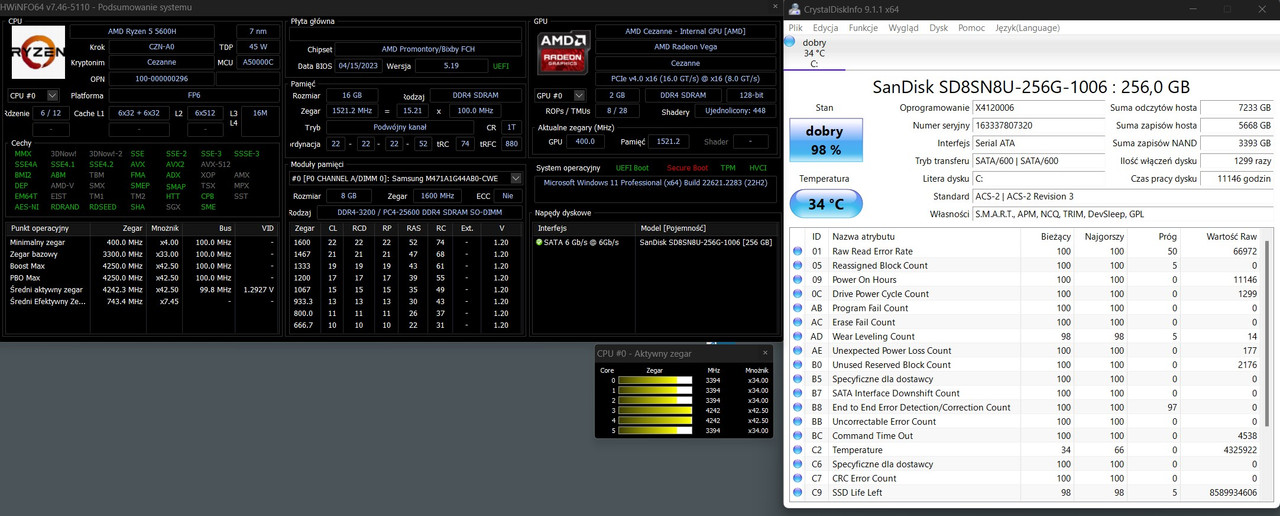Image resolution: width=1280 pixels, height=516 pixels.
Task: Click the AMD Cezanne - Internal GPU [AMD] field
Action: coord(684,31)
